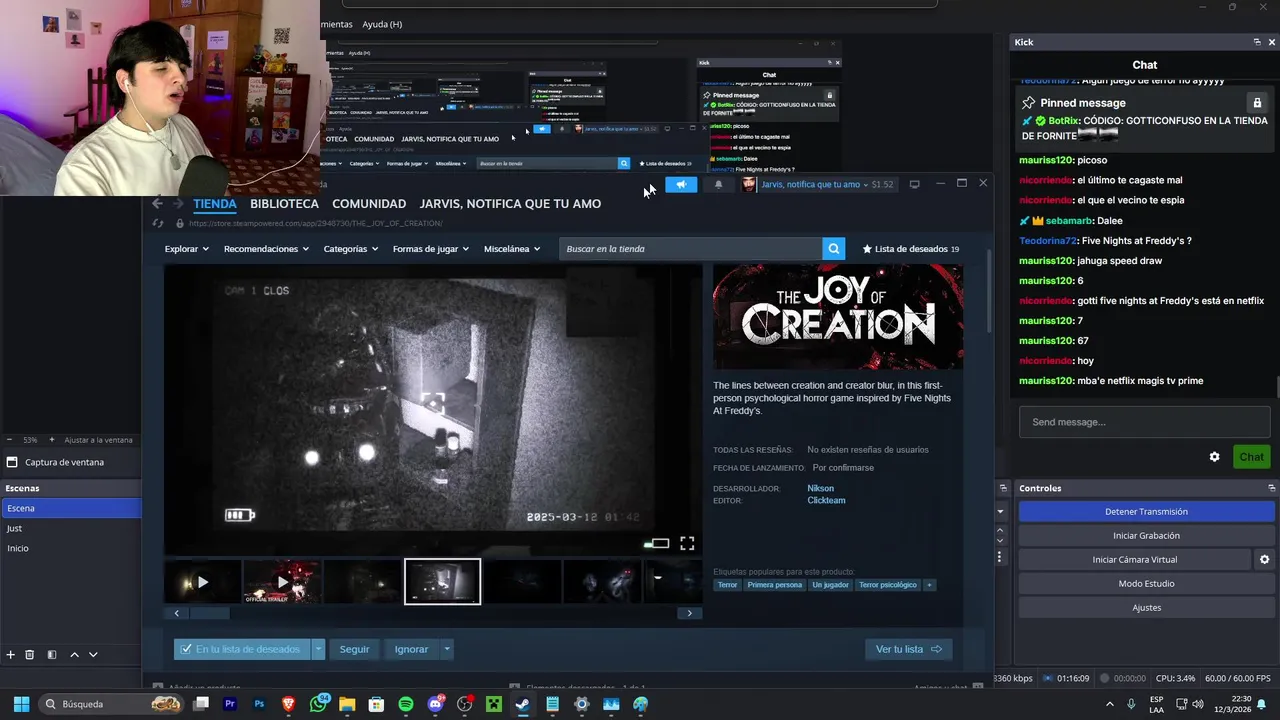Toggle fullscreen on the screenshot viewer

[687, 543]
